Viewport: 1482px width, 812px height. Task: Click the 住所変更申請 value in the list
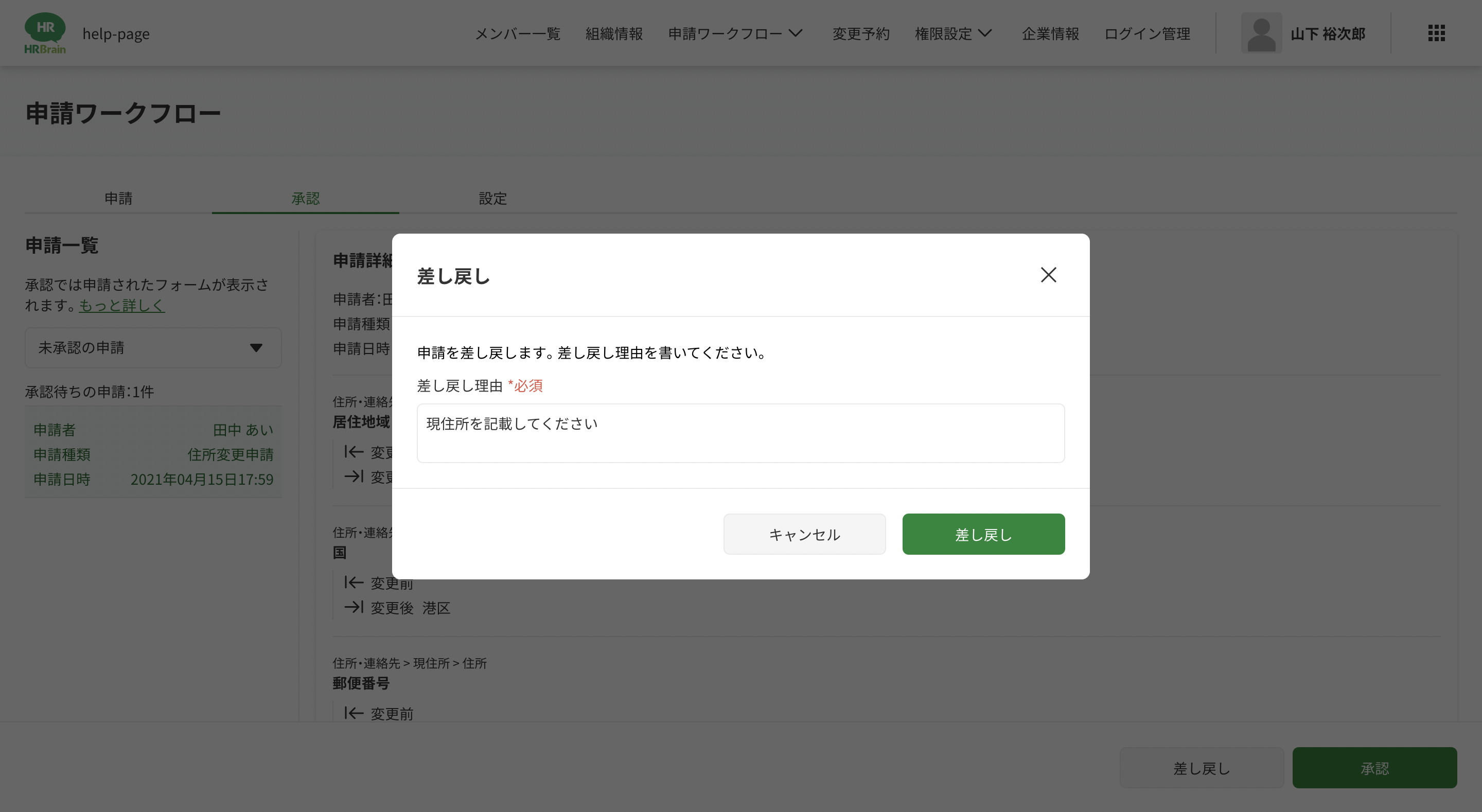tap(230, 454)
